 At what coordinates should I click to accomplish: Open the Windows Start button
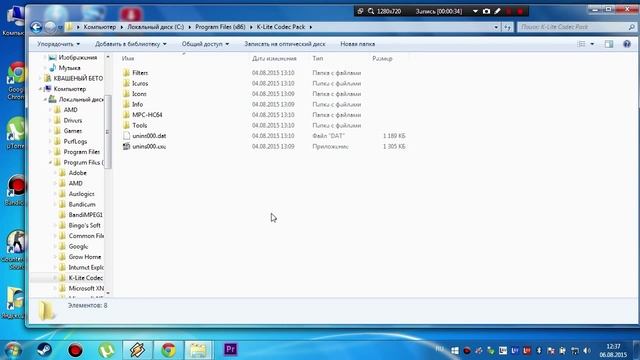(13, 350)
